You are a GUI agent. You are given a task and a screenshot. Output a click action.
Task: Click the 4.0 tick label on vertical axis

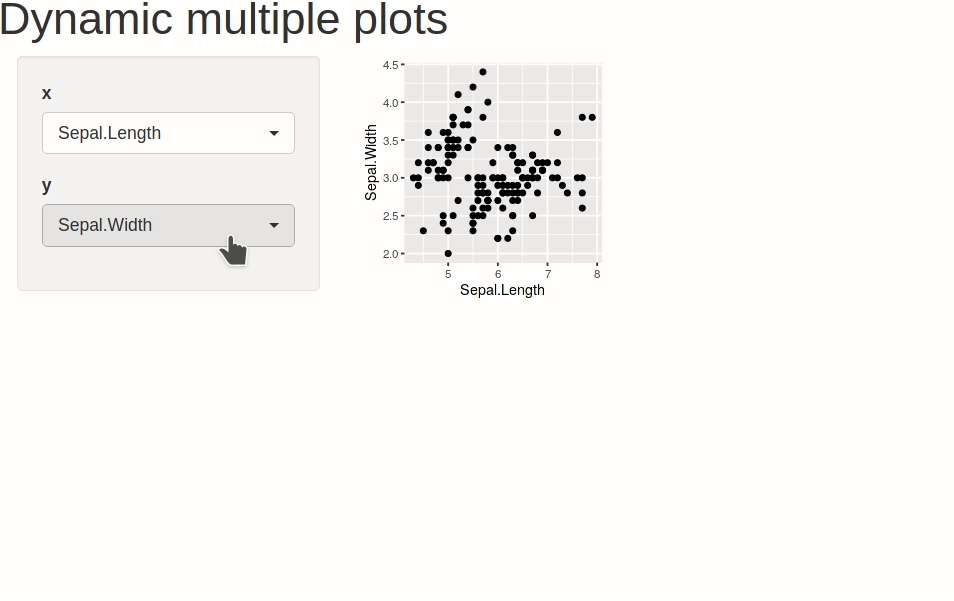click(x=390, y=103)
